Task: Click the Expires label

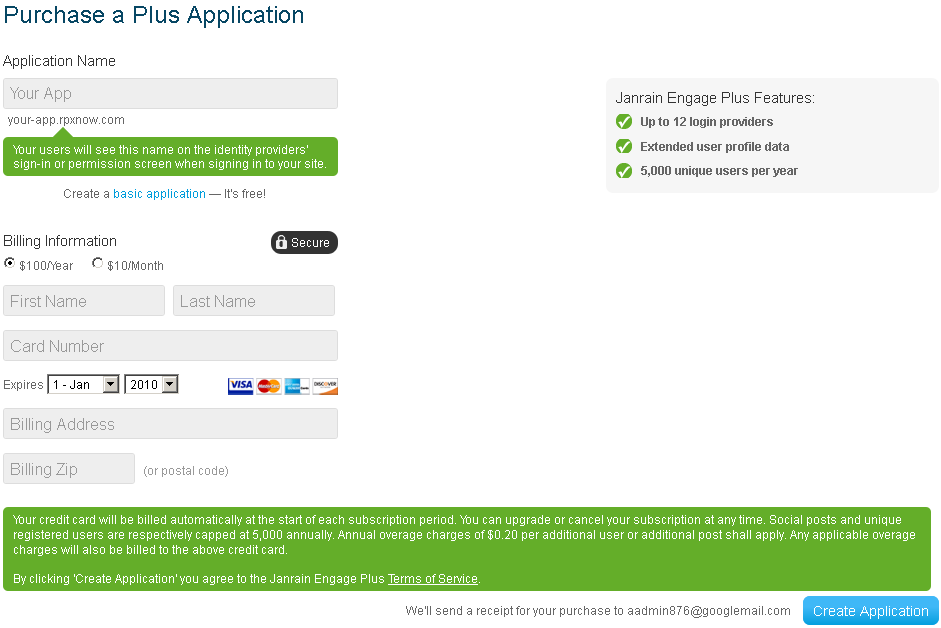Action: tap(23, 385)
